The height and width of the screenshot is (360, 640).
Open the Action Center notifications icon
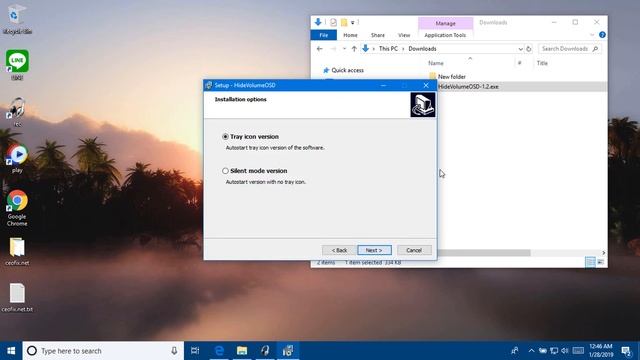tap(626, 351)
